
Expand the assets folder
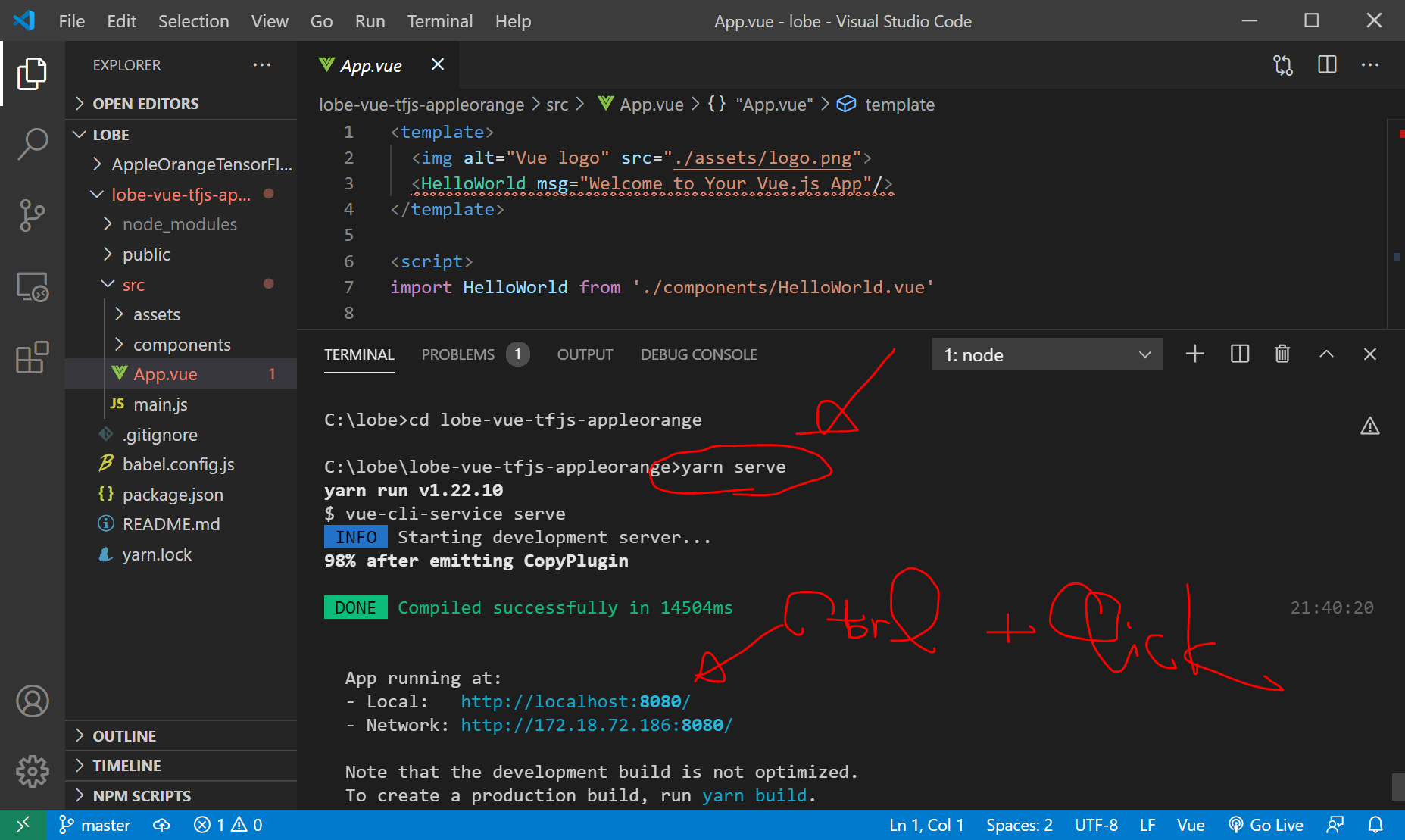181,314
